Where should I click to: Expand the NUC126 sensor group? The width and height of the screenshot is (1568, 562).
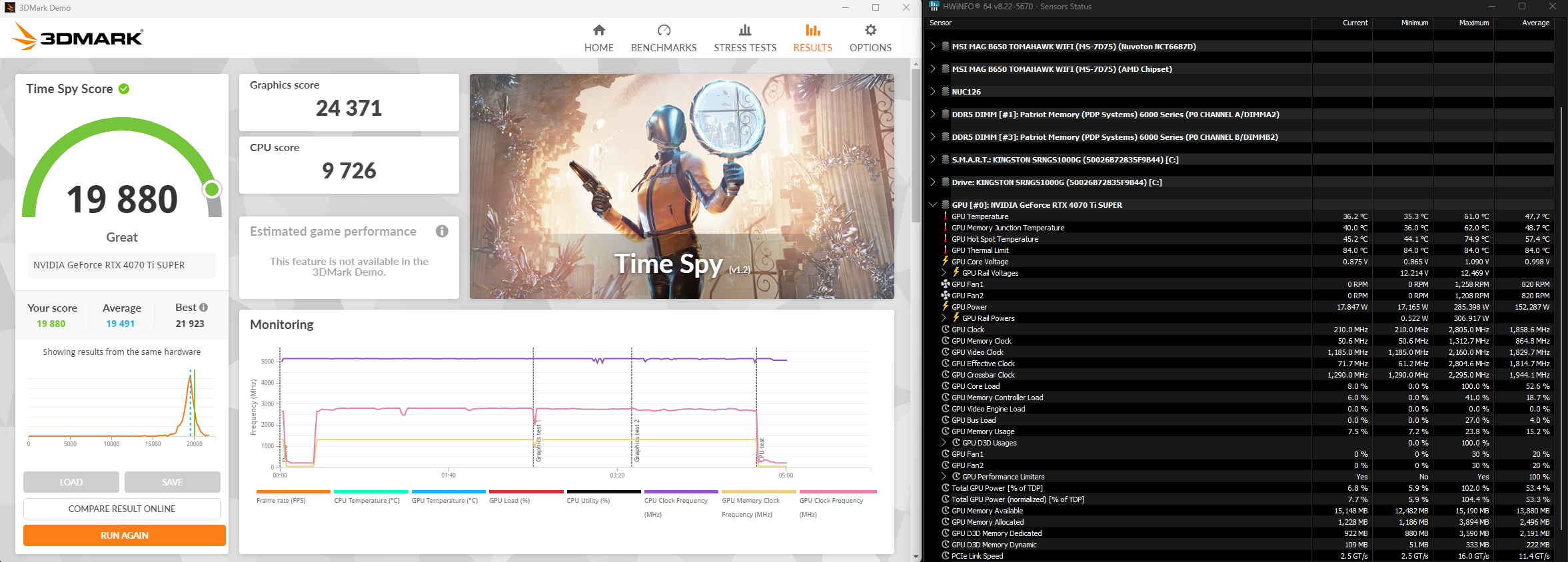point(933,92)
